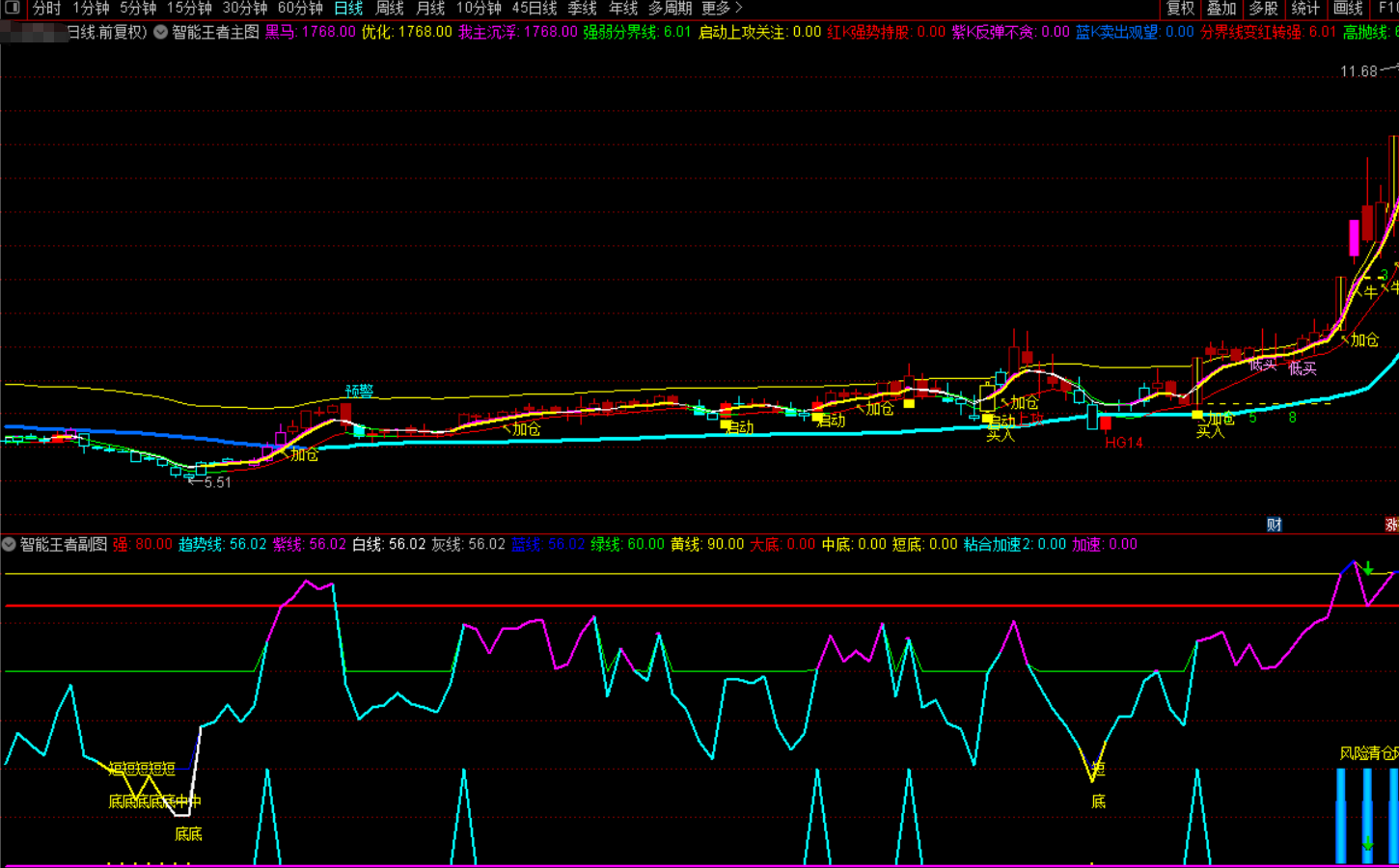Click the 灰线: 56.02 sub-chart value
Image resolution: width=1399 pixels, height=868 pixels.
pos(467,544)
